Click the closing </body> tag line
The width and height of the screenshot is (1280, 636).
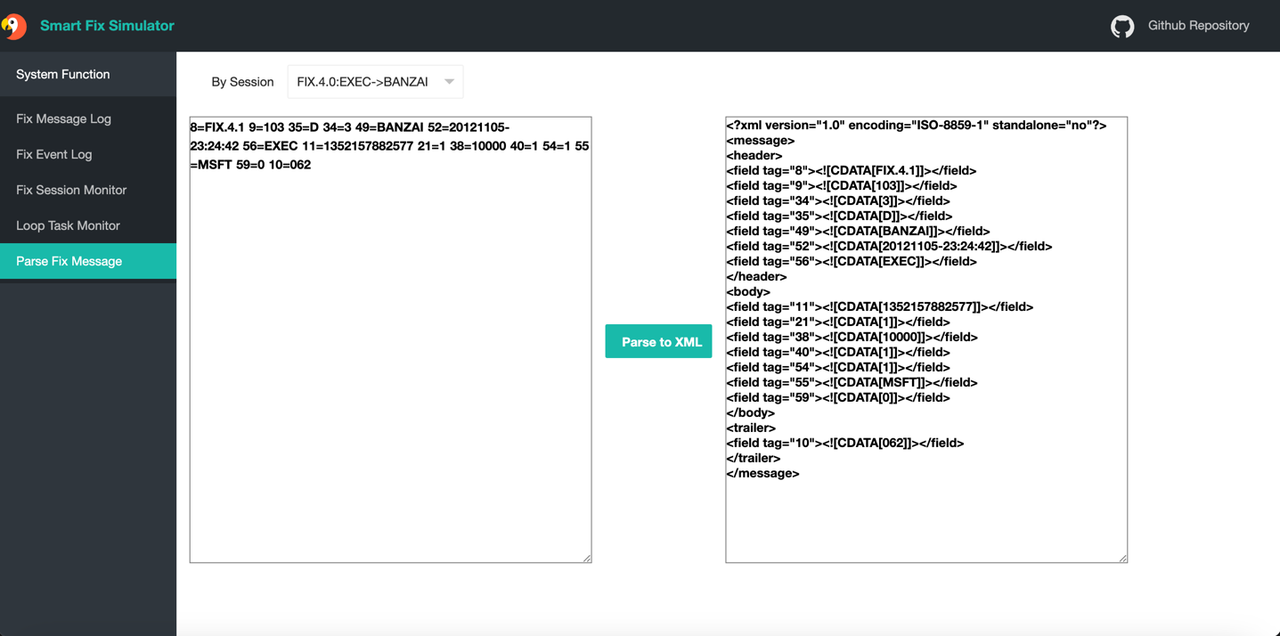coord(752,413)
